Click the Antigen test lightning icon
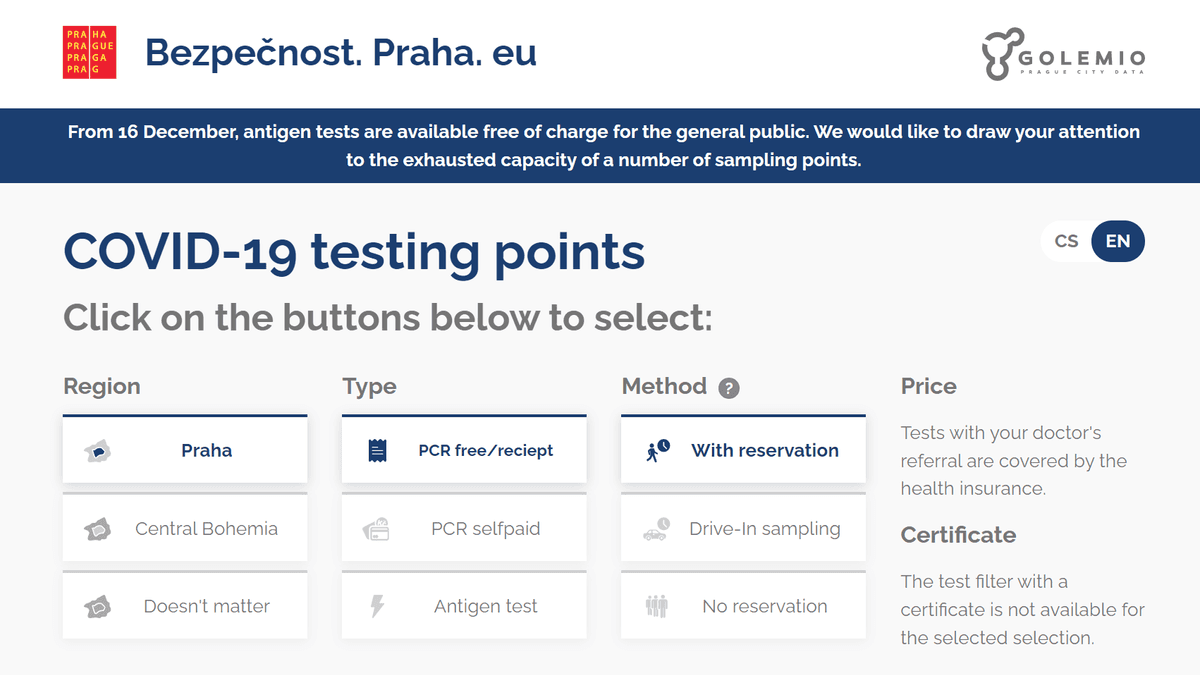 pos(377,606)
